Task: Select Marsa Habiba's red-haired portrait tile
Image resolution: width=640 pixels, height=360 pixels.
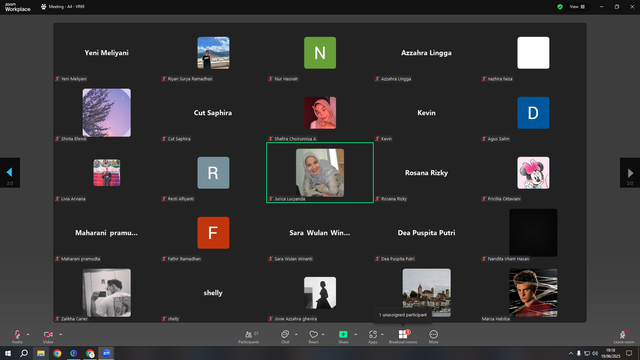Action: click(x=533, y=293)
